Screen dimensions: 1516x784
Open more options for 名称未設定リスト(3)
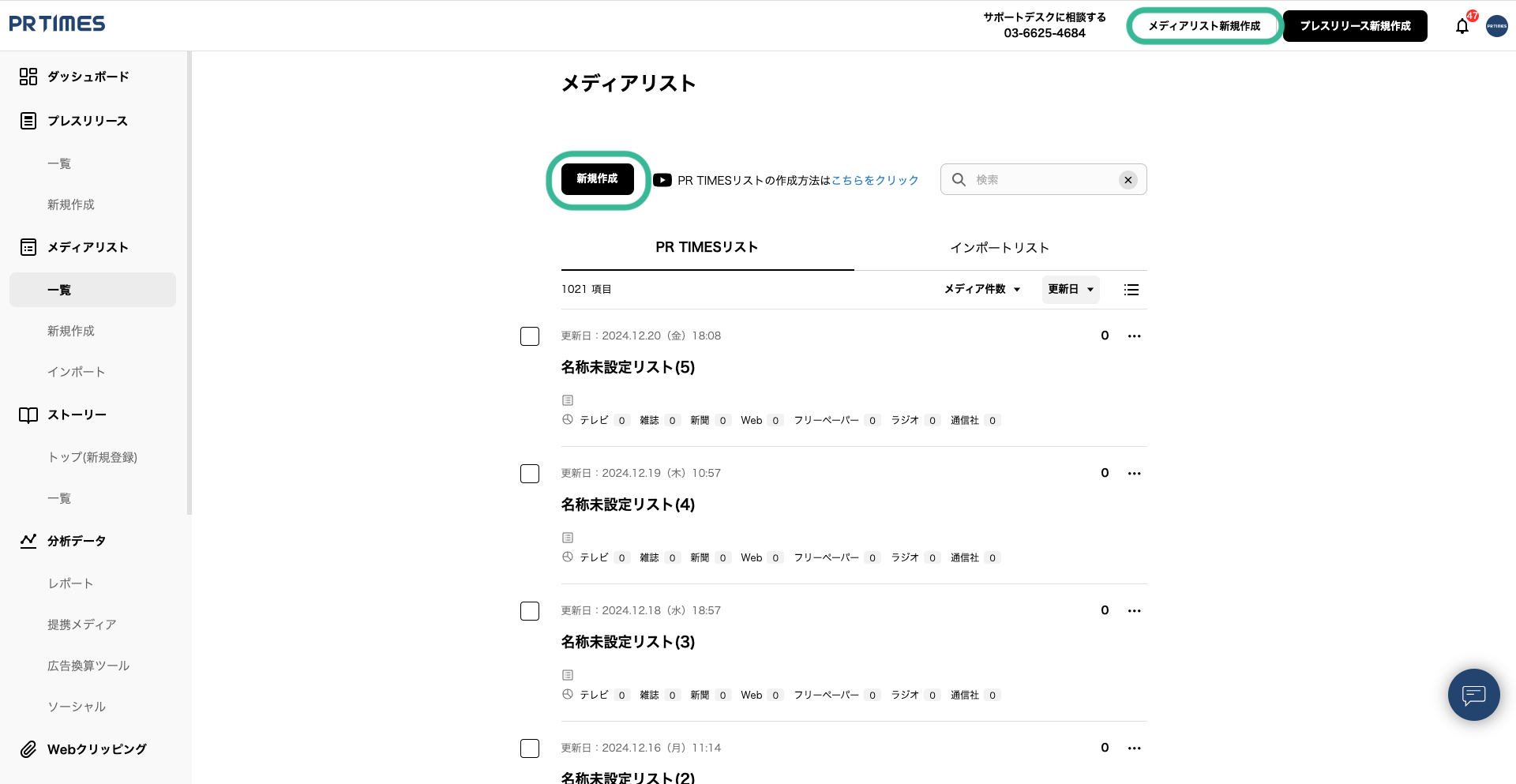[x=1135, y=611]
